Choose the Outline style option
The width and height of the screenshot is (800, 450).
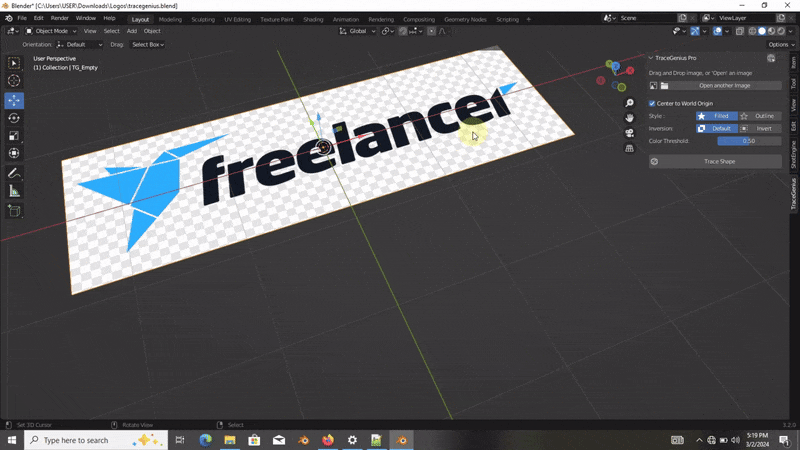tap(759, 116)
